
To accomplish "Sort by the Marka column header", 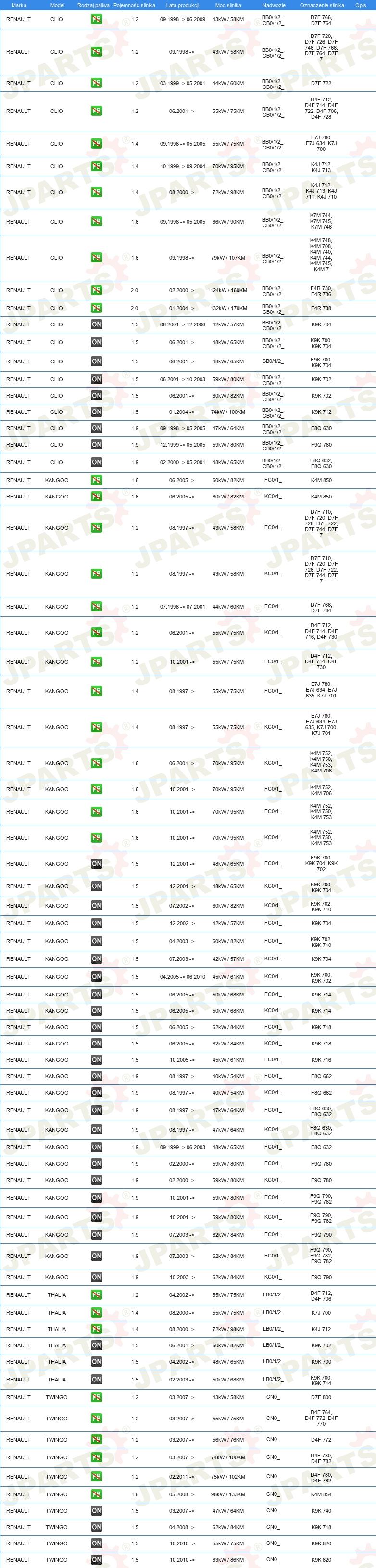I will tap(19, 5).
